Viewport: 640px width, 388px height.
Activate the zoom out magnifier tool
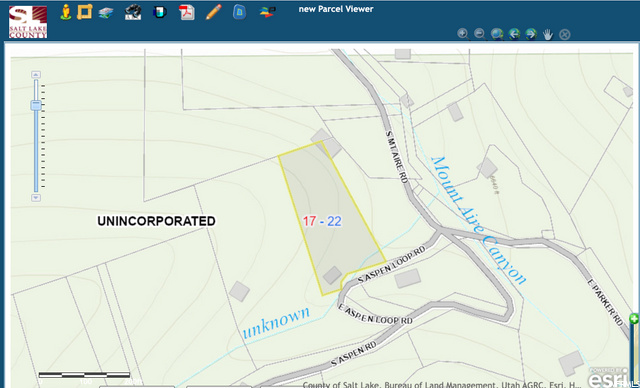tap(480, 34)
